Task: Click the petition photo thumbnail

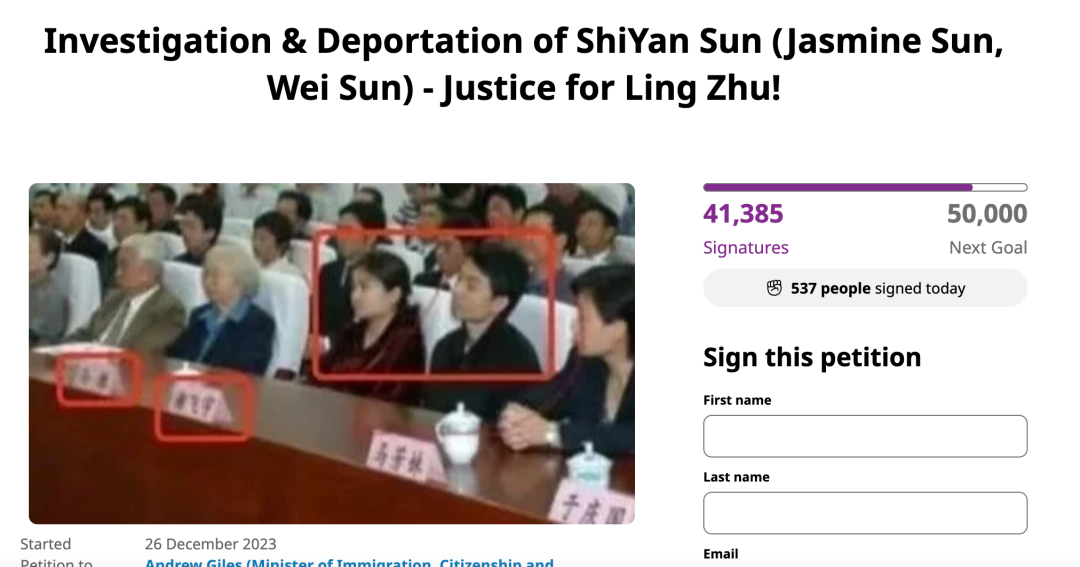Action: pos(331,353)
